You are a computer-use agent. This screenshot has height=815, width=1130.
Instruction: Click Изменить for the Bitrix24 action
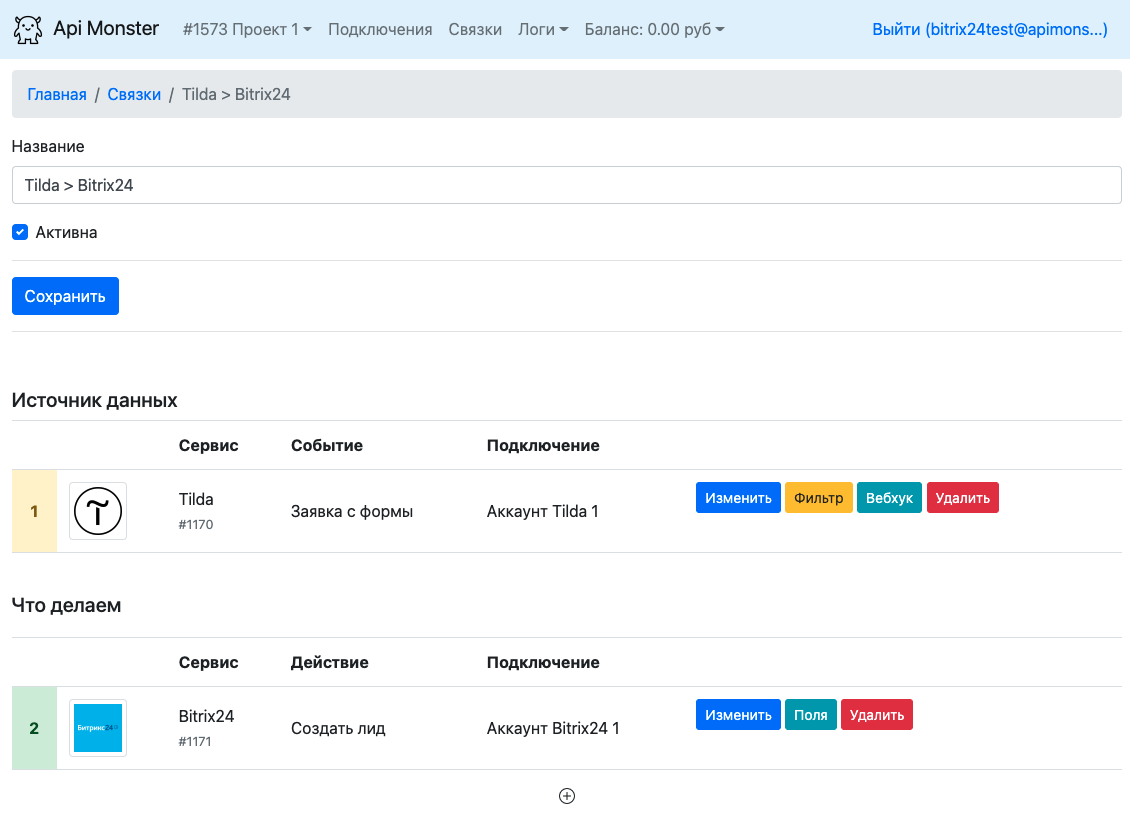point(738,715)
